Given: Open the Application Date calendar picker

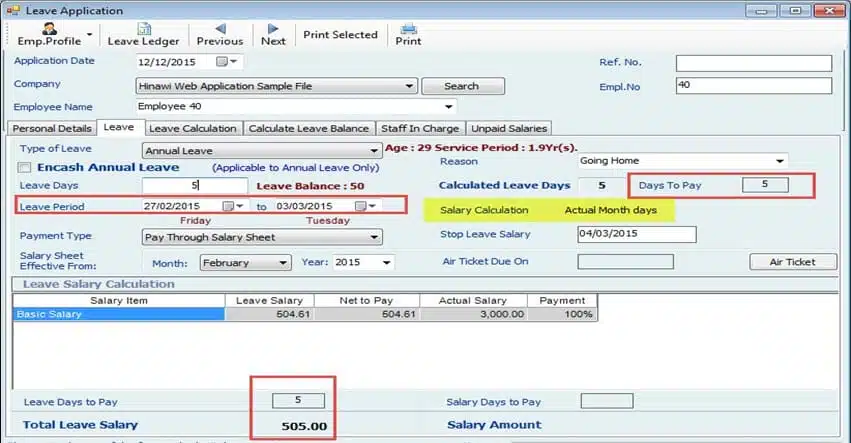Looking at the screenshot, I should coord(222,62).
